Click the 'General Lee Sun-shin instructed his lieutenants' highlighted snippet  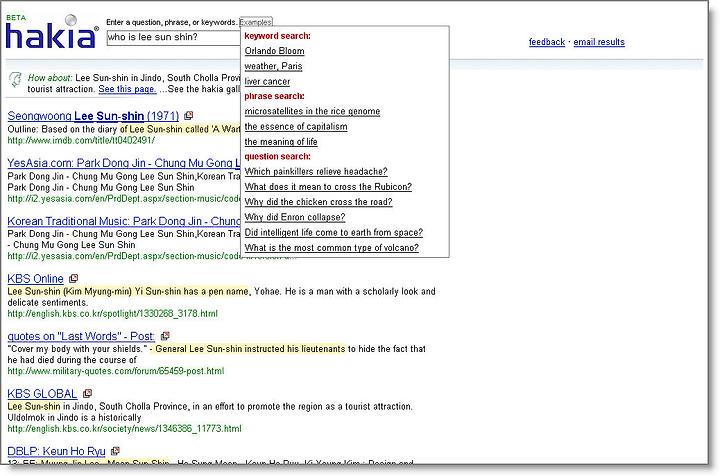250,349
